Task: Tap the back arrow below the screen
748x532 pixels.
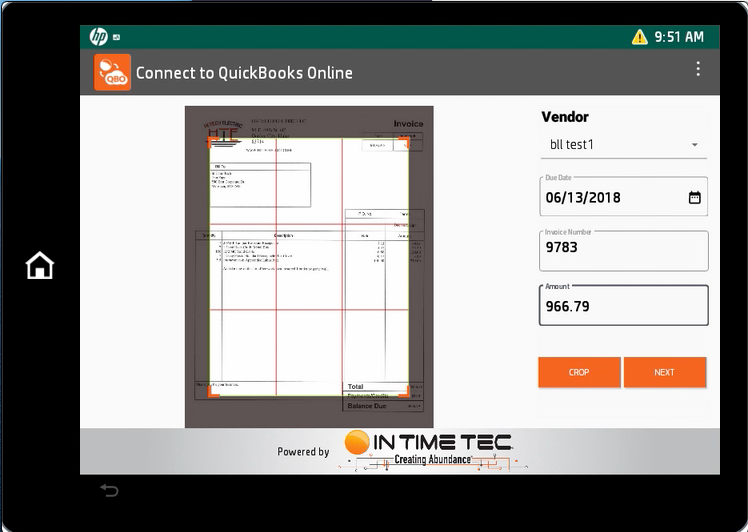Action: [x=109, y=490]
